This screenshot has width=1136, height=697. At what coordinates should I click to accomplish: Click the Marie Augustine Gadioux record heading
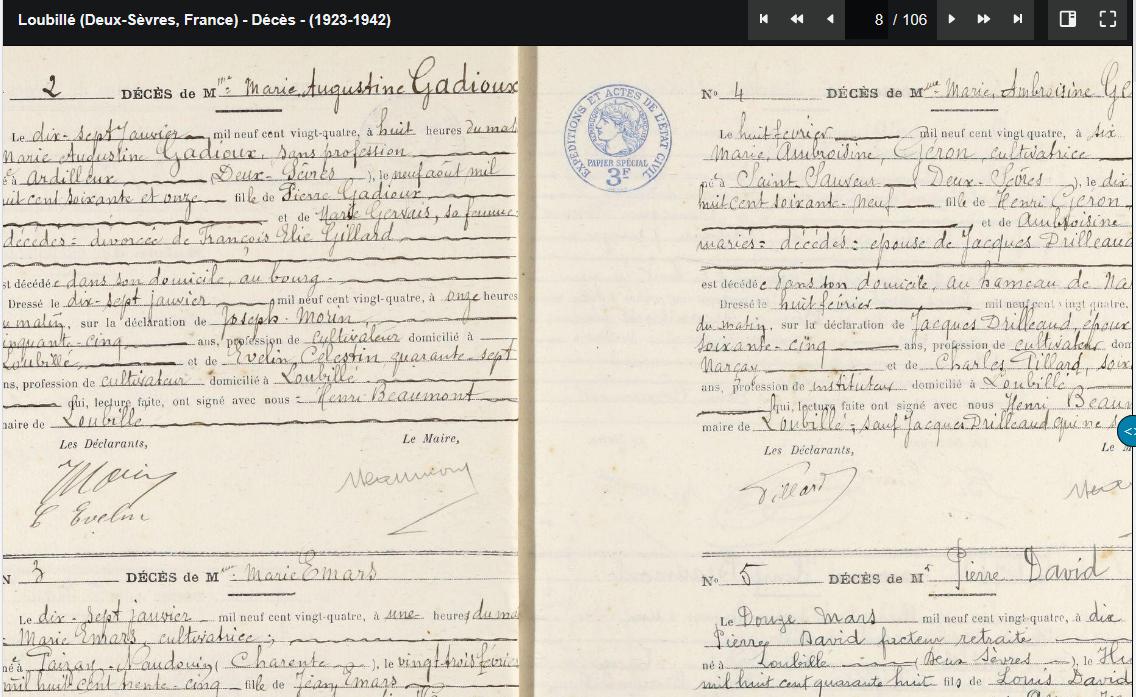[318, 91]
